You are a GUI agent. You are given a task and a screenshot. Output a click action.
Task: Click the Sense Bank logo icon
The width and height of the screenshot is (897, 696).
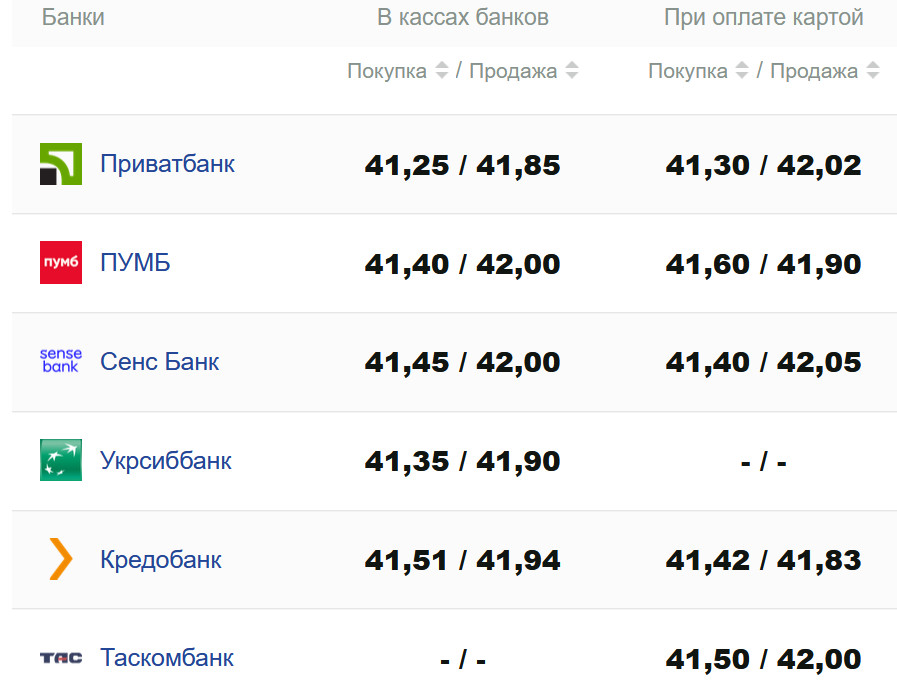point(61,361)
